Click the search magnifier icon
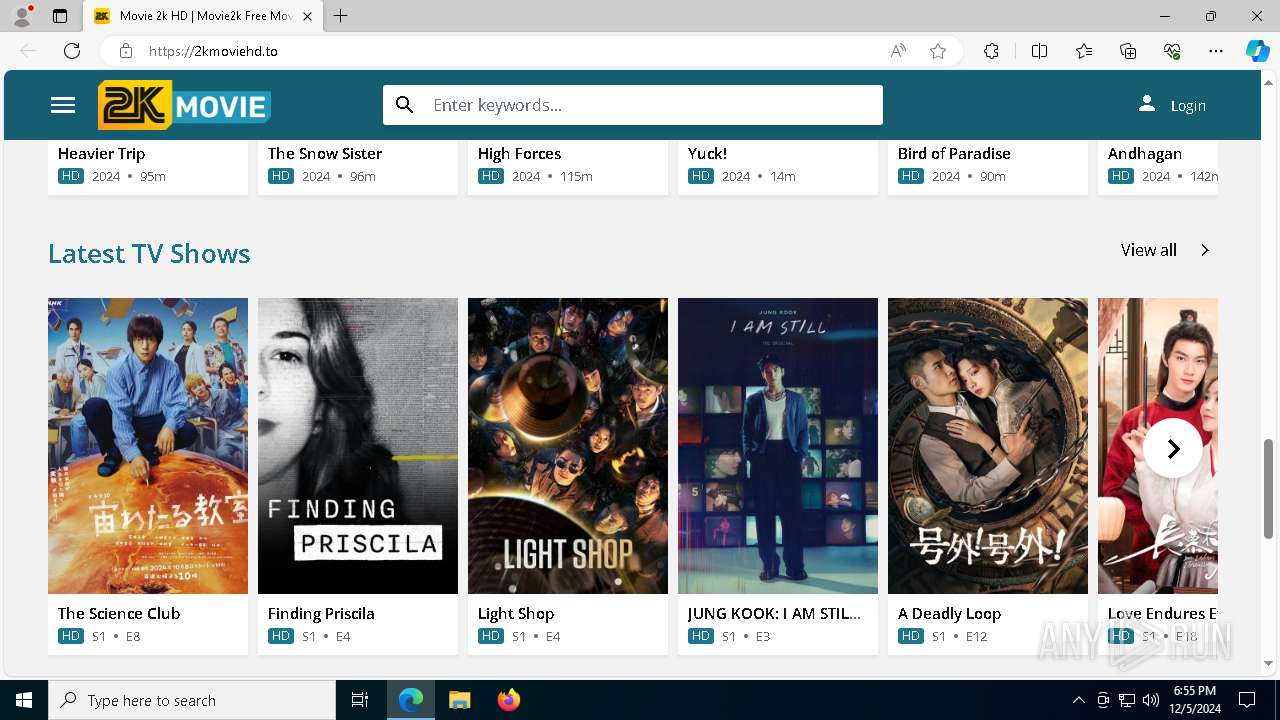The height and width of the screenshot is (720, 1280). 405,105
